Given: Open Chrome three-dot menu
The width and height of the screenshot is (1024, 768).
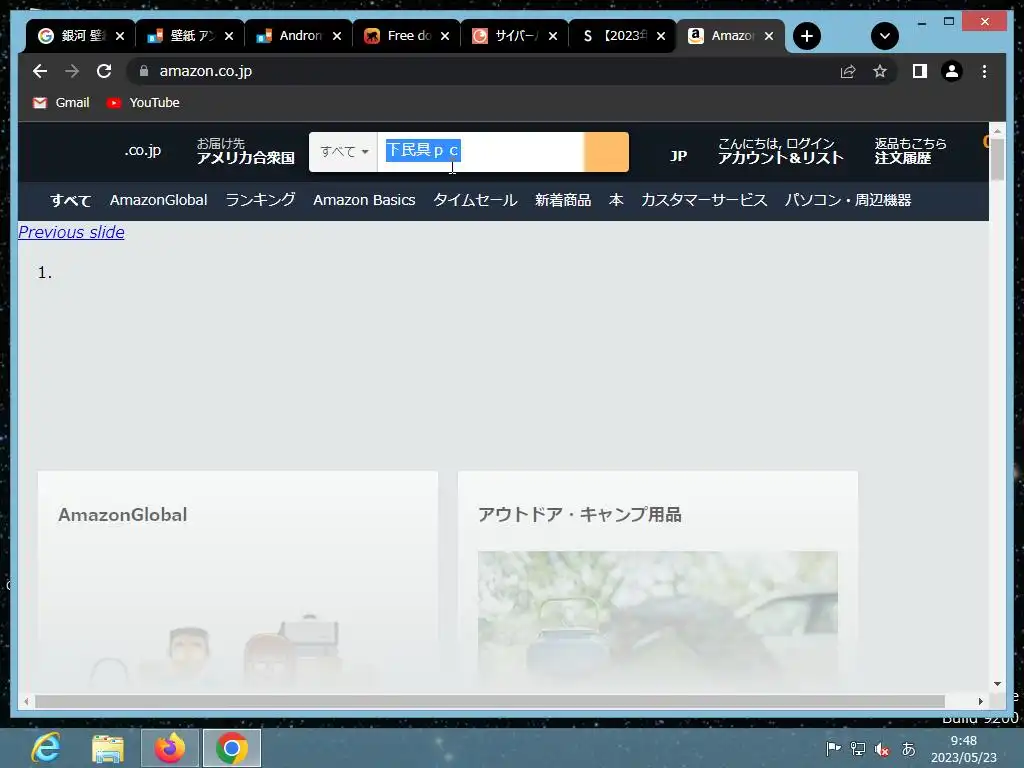Looking at the screenshot, I should (x=984, y=71).
